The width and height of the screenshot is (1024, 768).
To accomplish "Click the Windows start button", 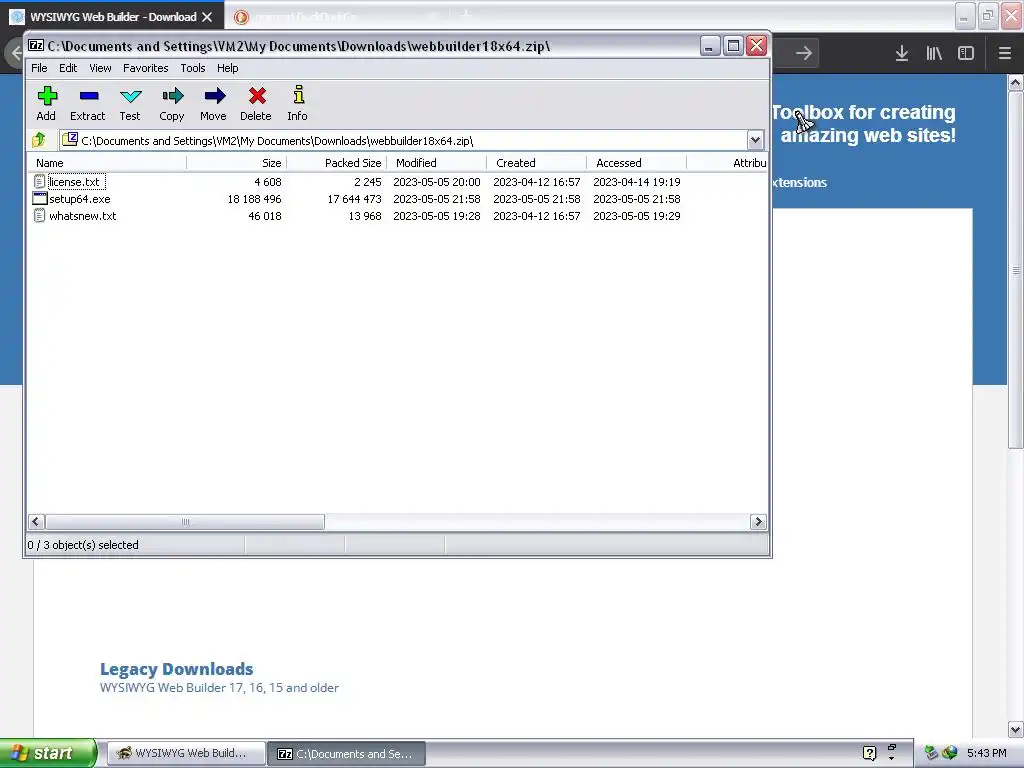I will [x=48, y=753].
